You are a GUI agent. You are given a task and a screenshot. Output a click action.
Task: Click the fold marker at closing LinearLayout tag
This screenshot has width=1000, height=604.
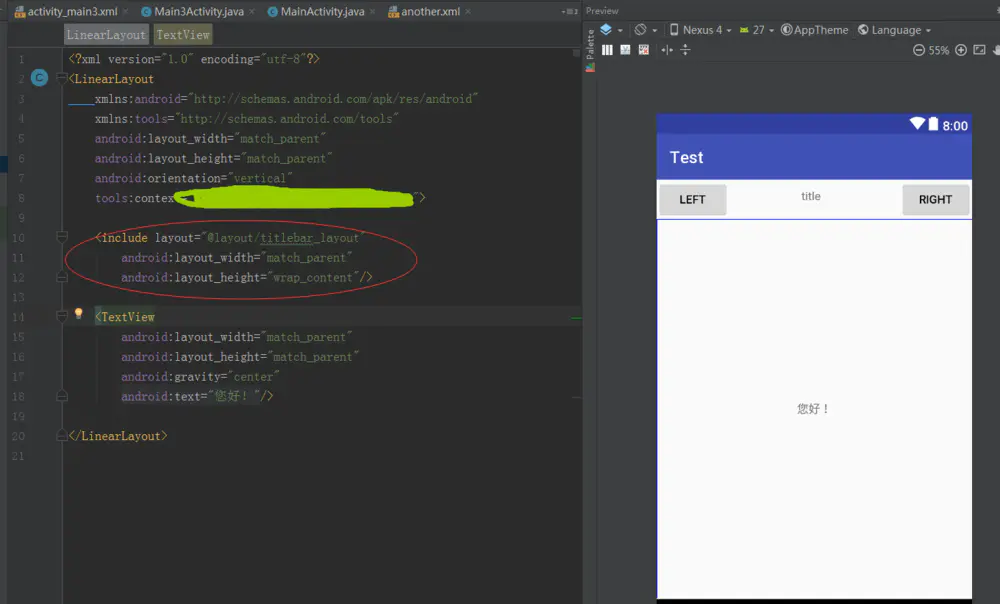point(62,436)
